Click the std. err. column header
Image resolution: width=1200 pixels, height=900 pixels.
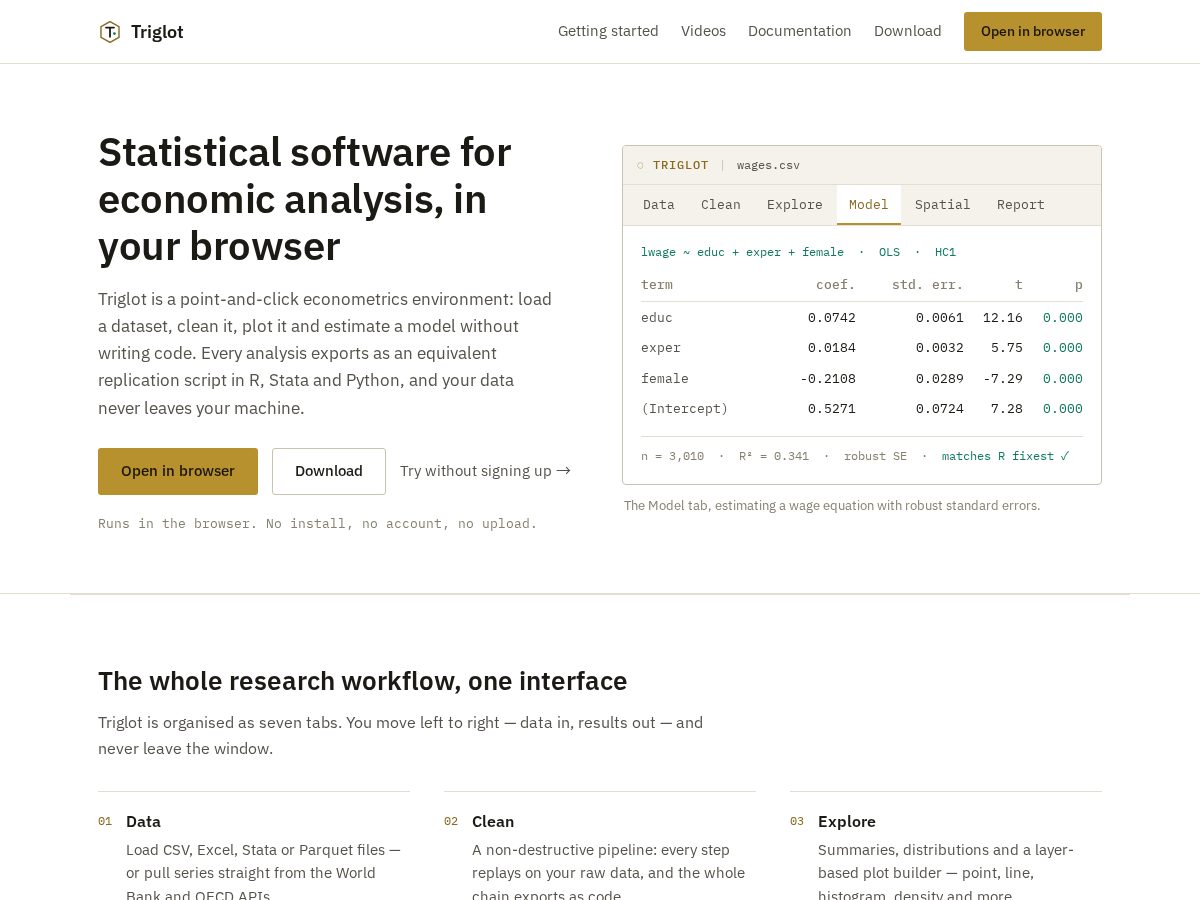coord(928,285)
